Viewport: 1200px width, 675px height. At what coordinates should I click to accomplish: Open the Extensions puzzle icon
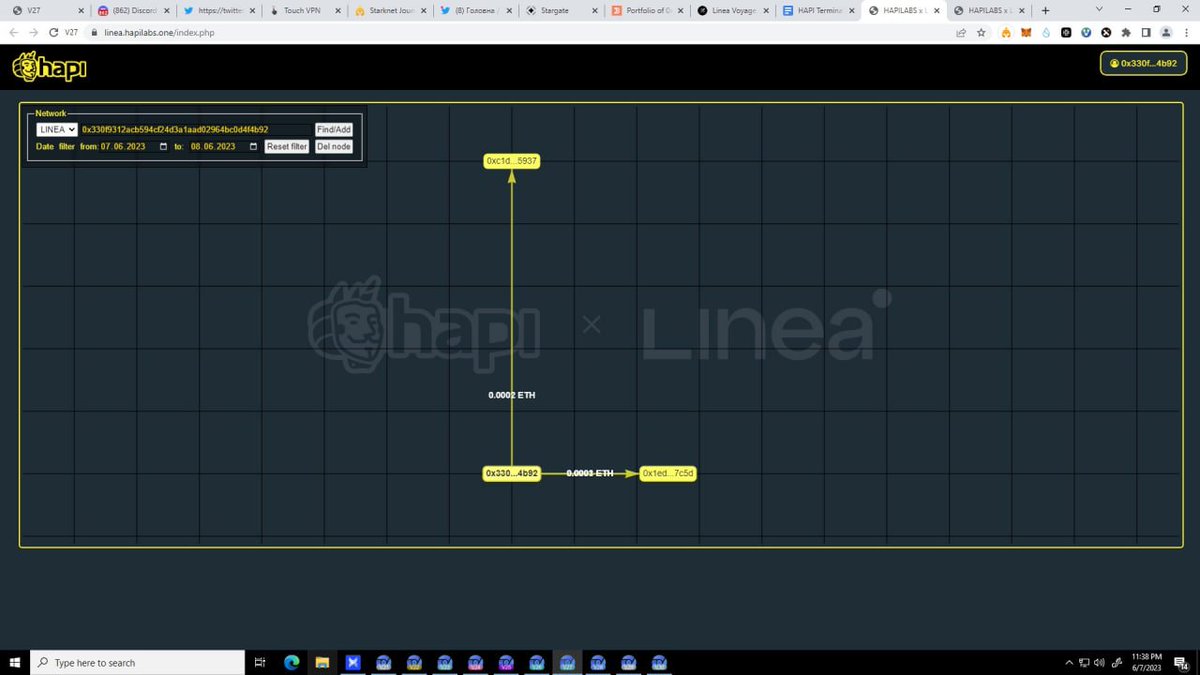pyautogui.click(x=1127, y=32)
